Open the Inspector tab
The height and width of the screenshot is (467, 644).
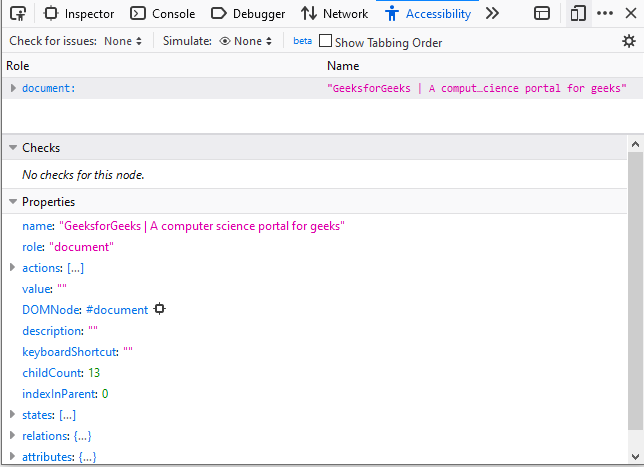79,14
